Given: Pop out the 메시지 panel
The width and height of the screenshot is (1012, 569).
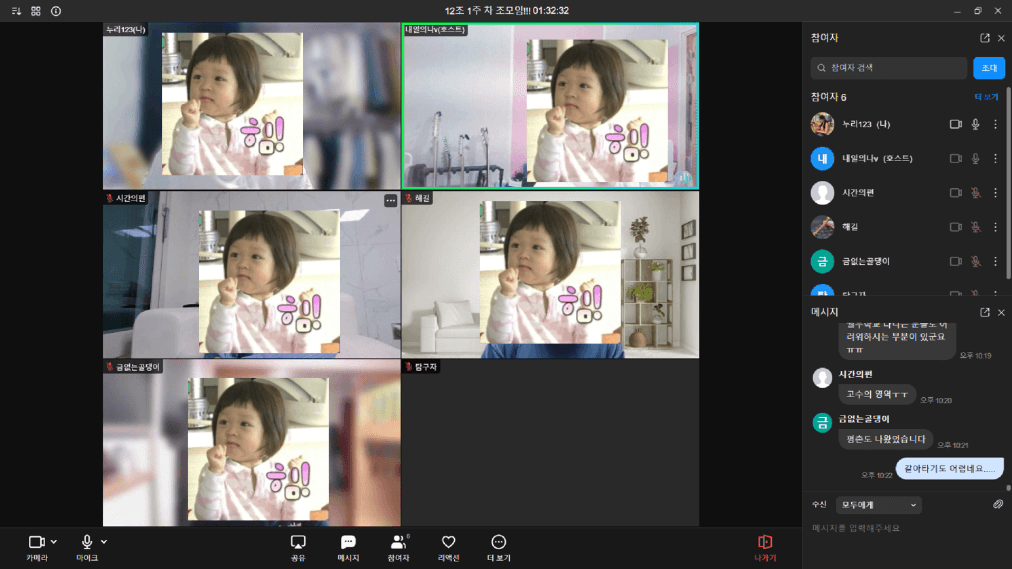Looking at the screenshot, I should pos(984,312).
